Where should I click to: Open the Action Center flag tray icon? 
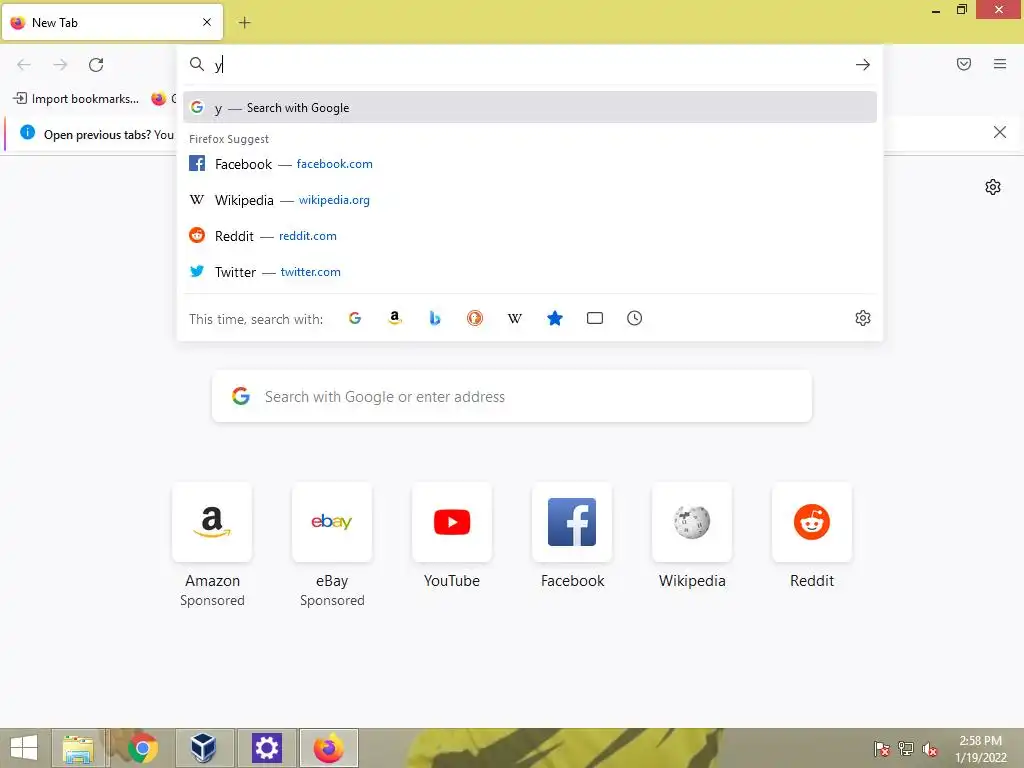[882, 749]
